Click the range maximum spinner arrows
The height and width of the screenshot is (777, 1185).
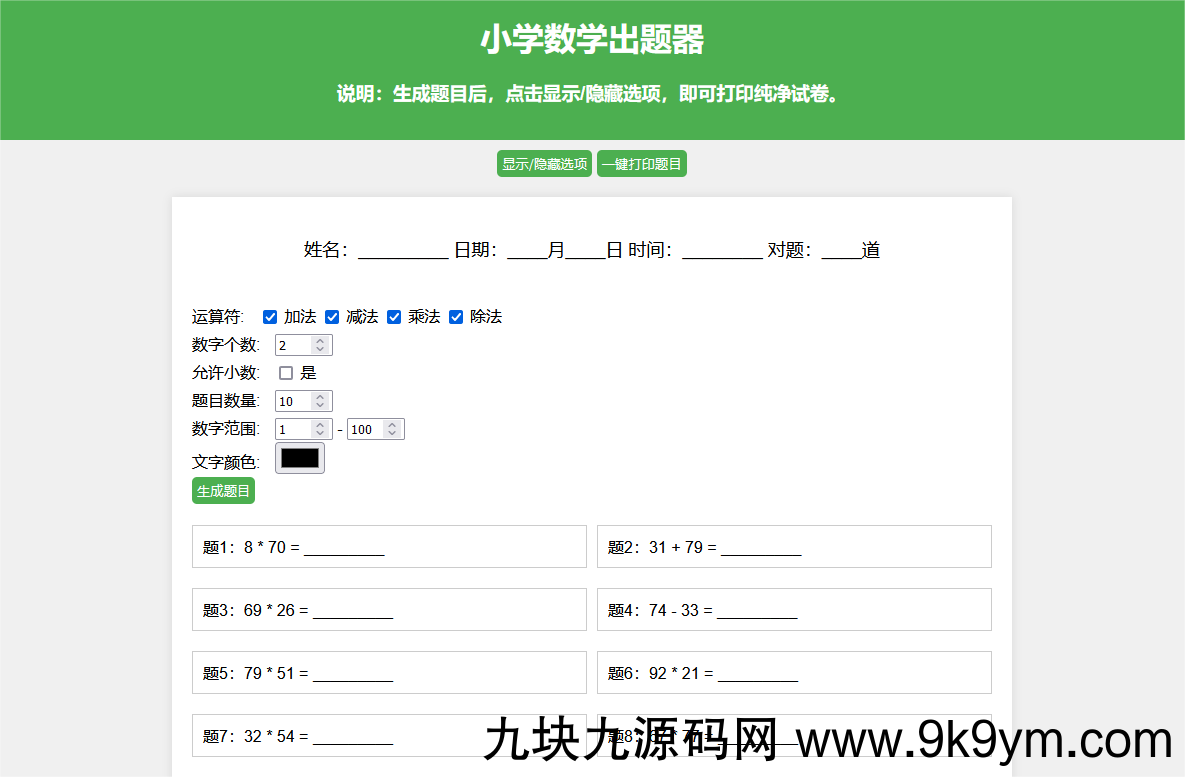(392, 429)
